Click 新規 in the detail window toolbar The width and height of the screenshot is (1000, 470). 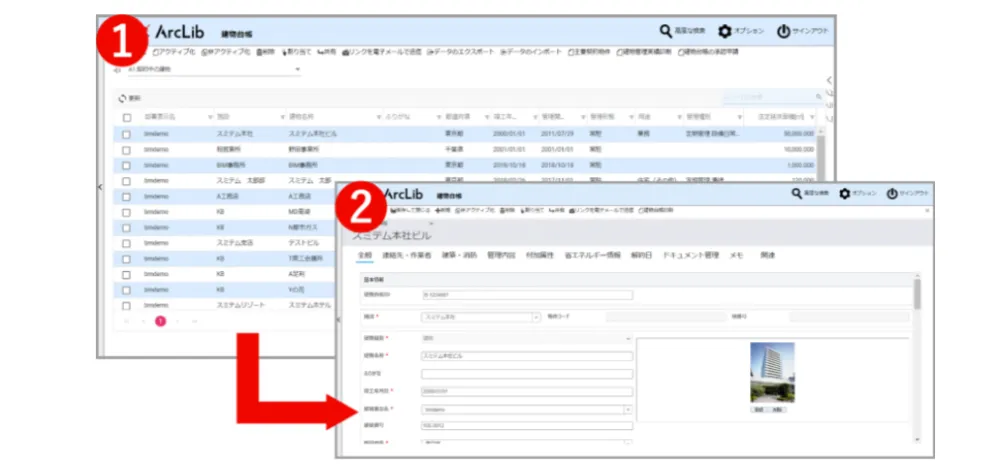click(x=443, y=210)
